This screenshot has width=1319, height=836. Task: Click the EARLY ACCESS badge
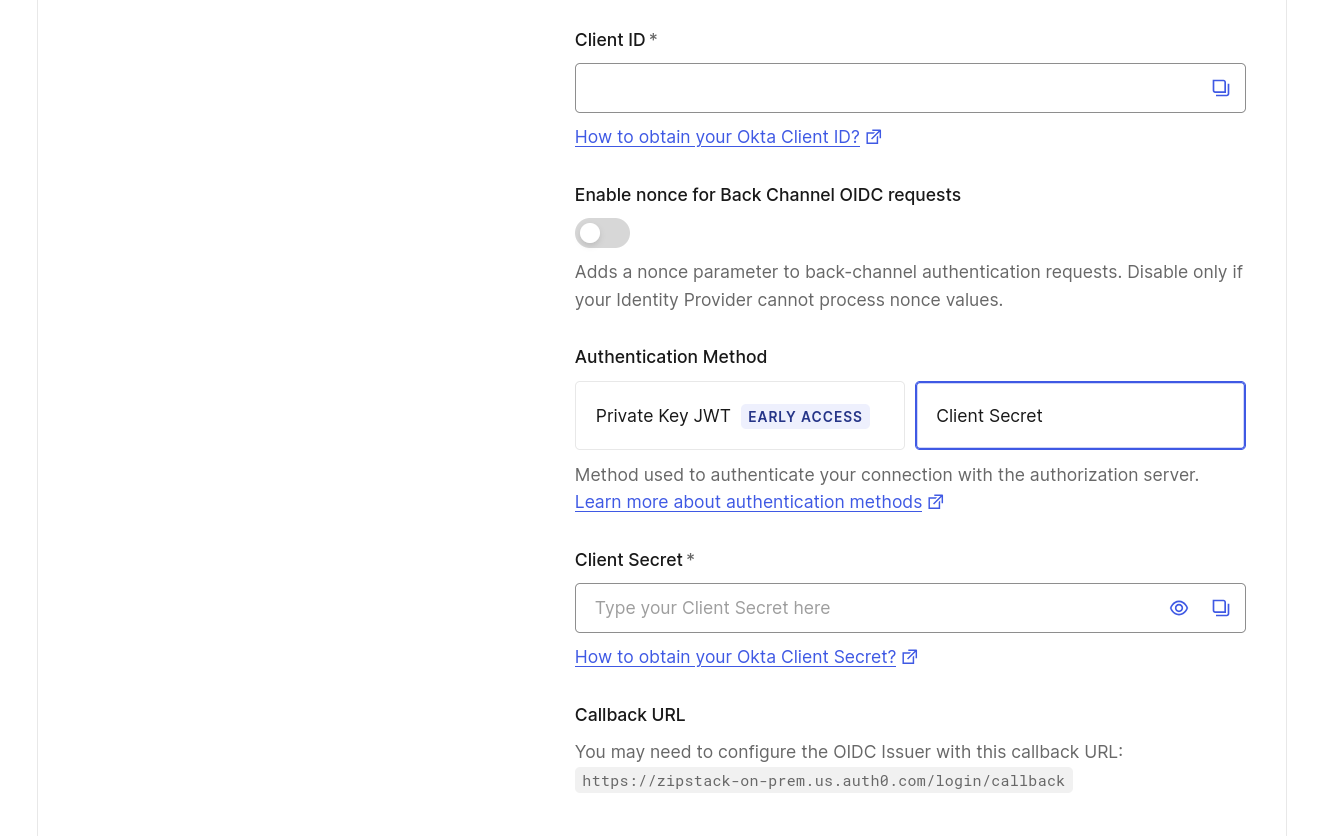pos(805,416)
